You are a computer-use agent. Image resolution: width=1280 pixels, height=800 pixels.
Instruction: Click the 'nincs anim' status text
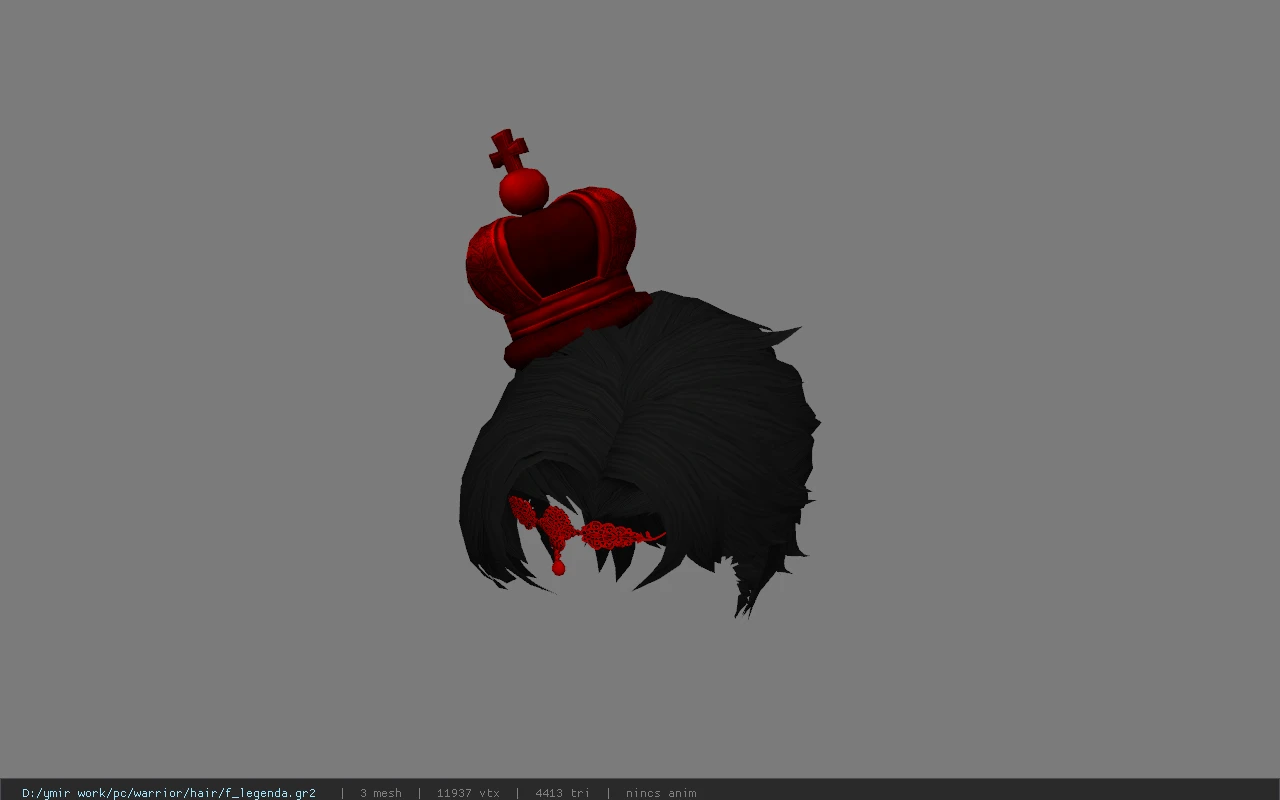pyautogui.click(x=661, y=793)
